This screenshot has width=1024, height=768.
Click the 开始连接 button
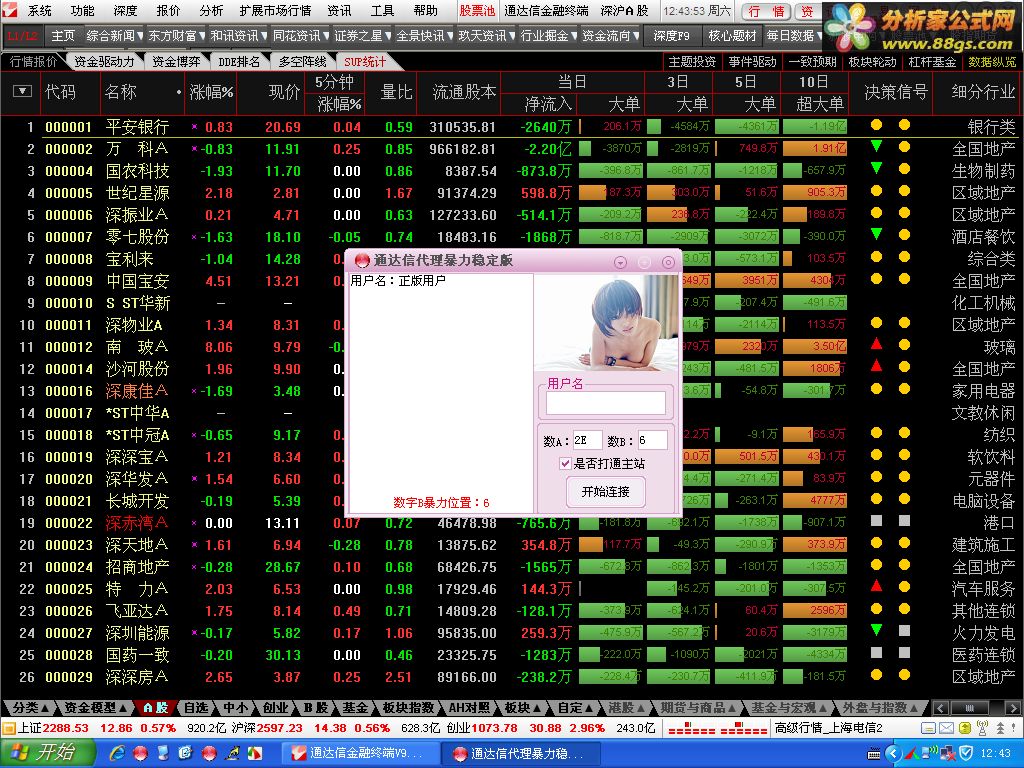pos(605,492)
